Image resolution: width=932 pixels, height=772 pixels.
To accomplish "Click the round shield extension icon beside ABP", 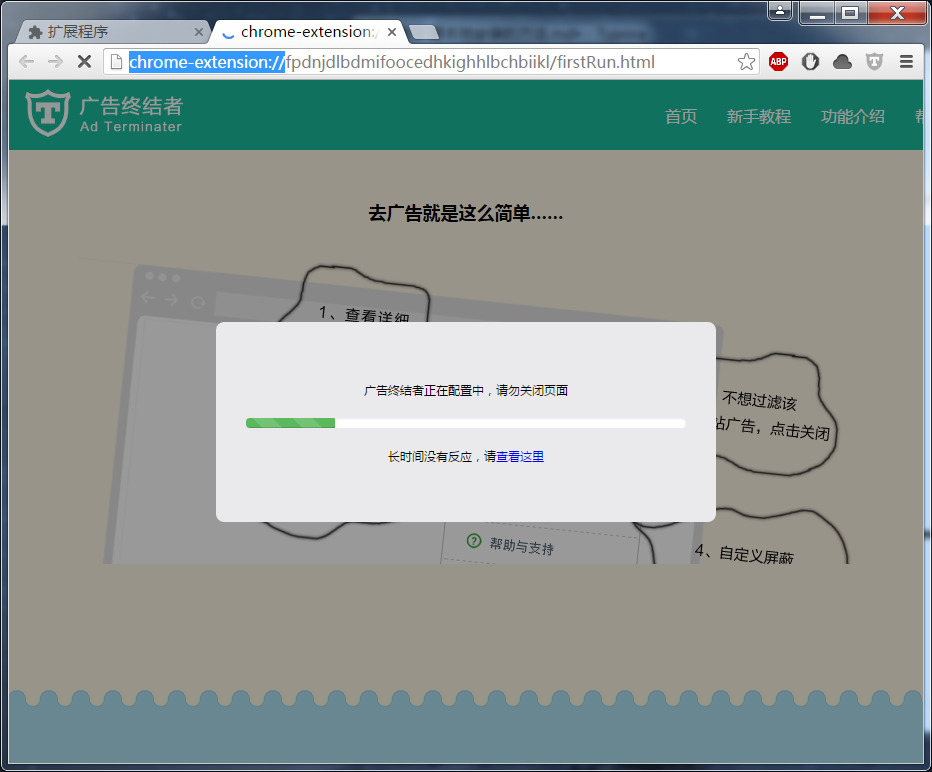I will pos(810,62).
